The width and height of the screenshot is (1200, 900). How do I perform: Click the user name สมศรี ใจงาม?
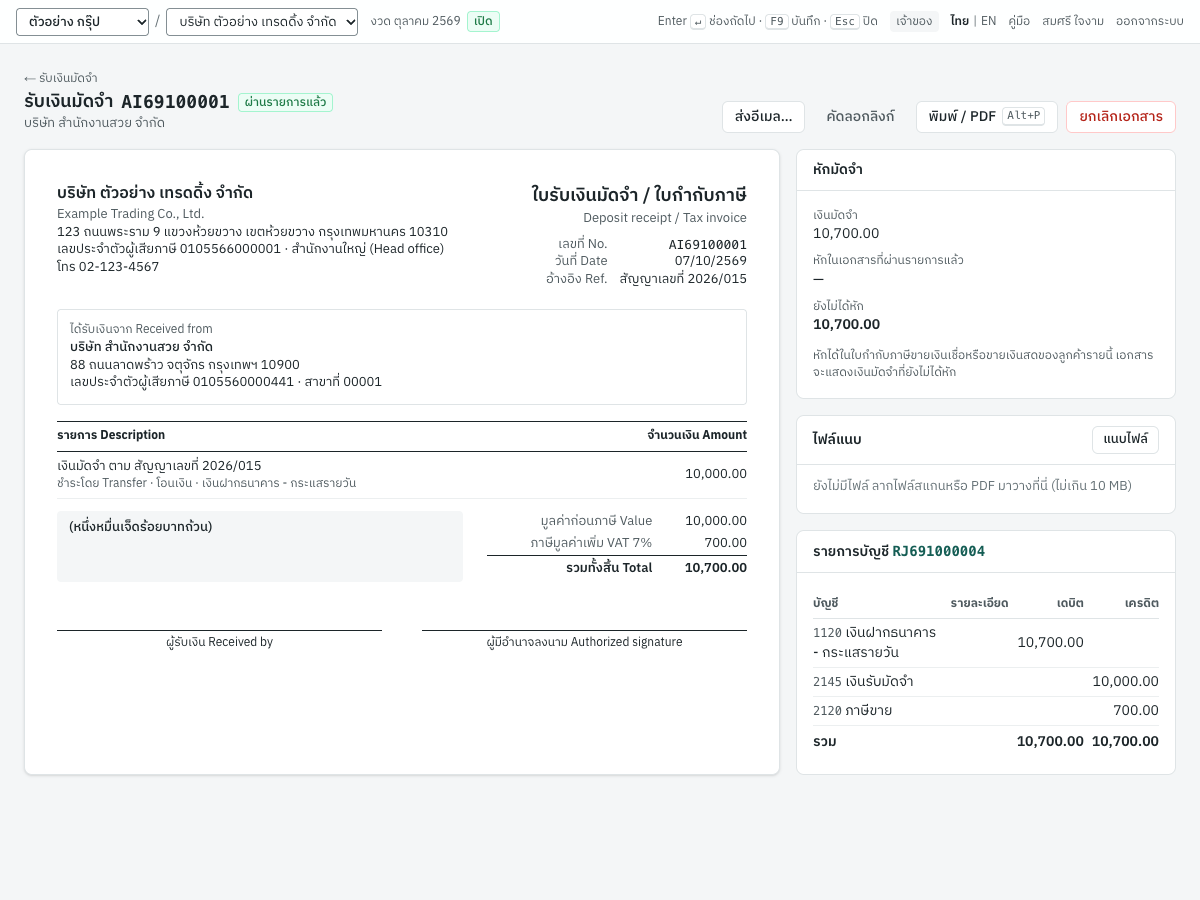point(1073,21)
